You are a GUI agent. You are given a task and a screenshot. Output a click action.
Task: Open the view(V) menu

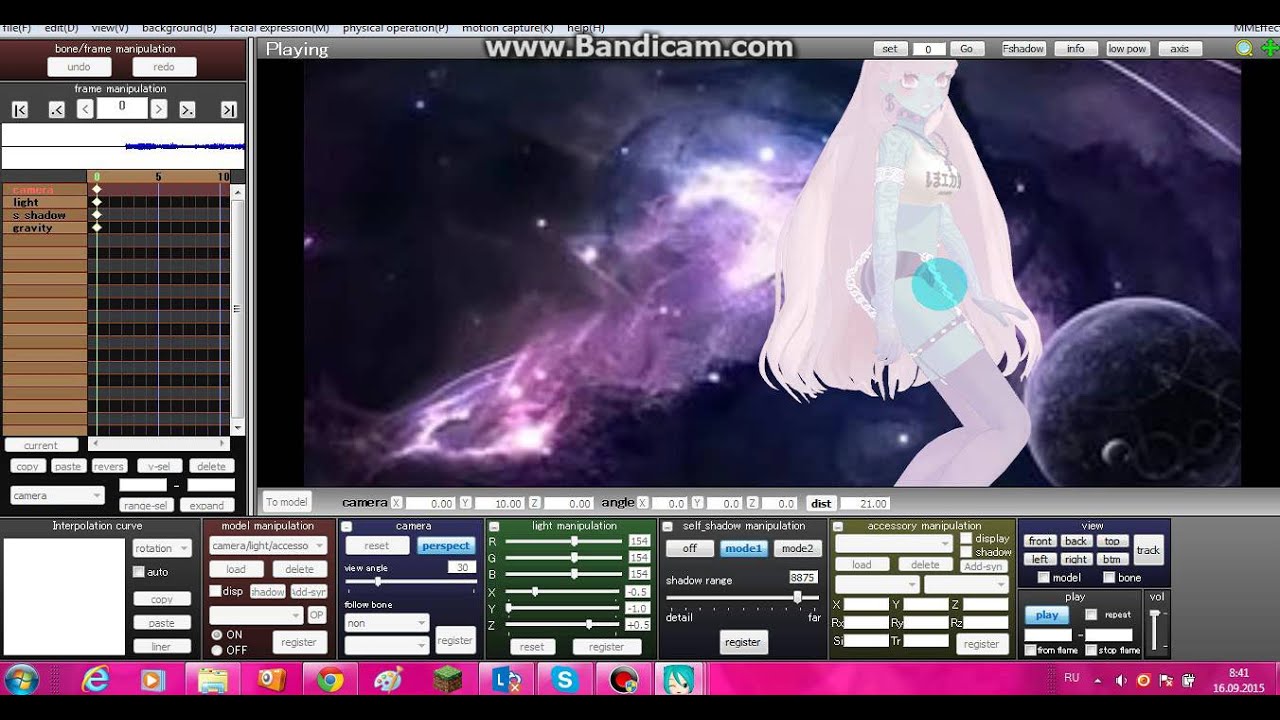click(109, 28)
